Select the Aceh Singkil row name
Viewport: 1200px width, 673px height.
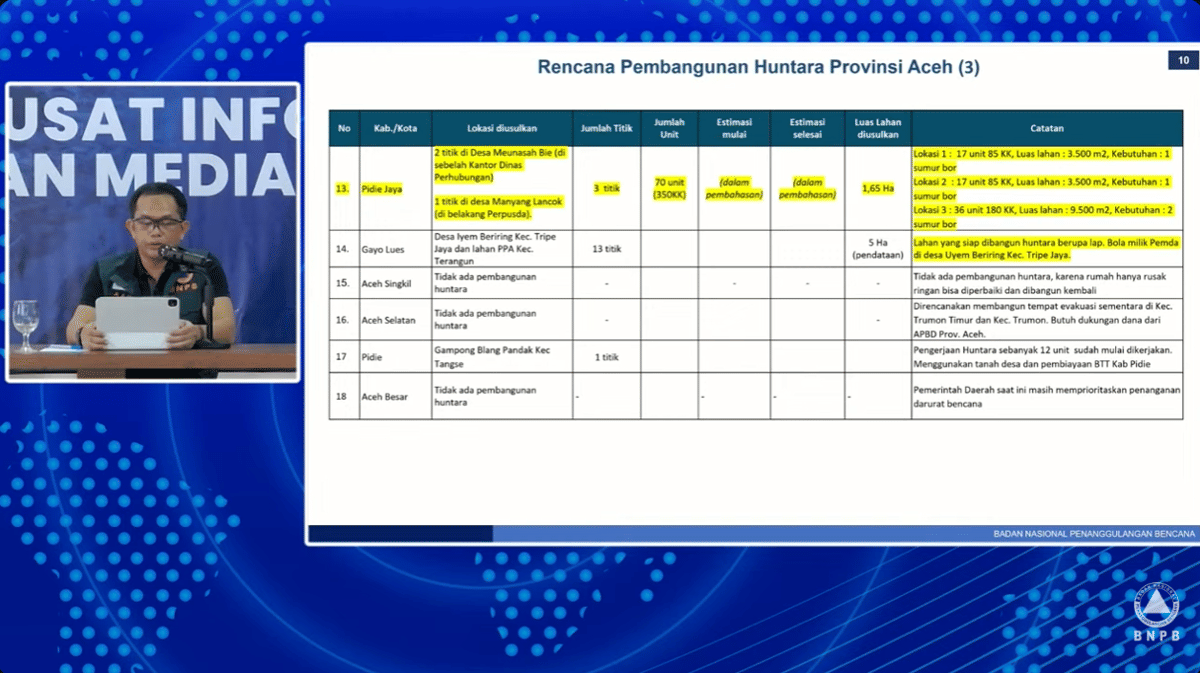(x=386, y=283)
